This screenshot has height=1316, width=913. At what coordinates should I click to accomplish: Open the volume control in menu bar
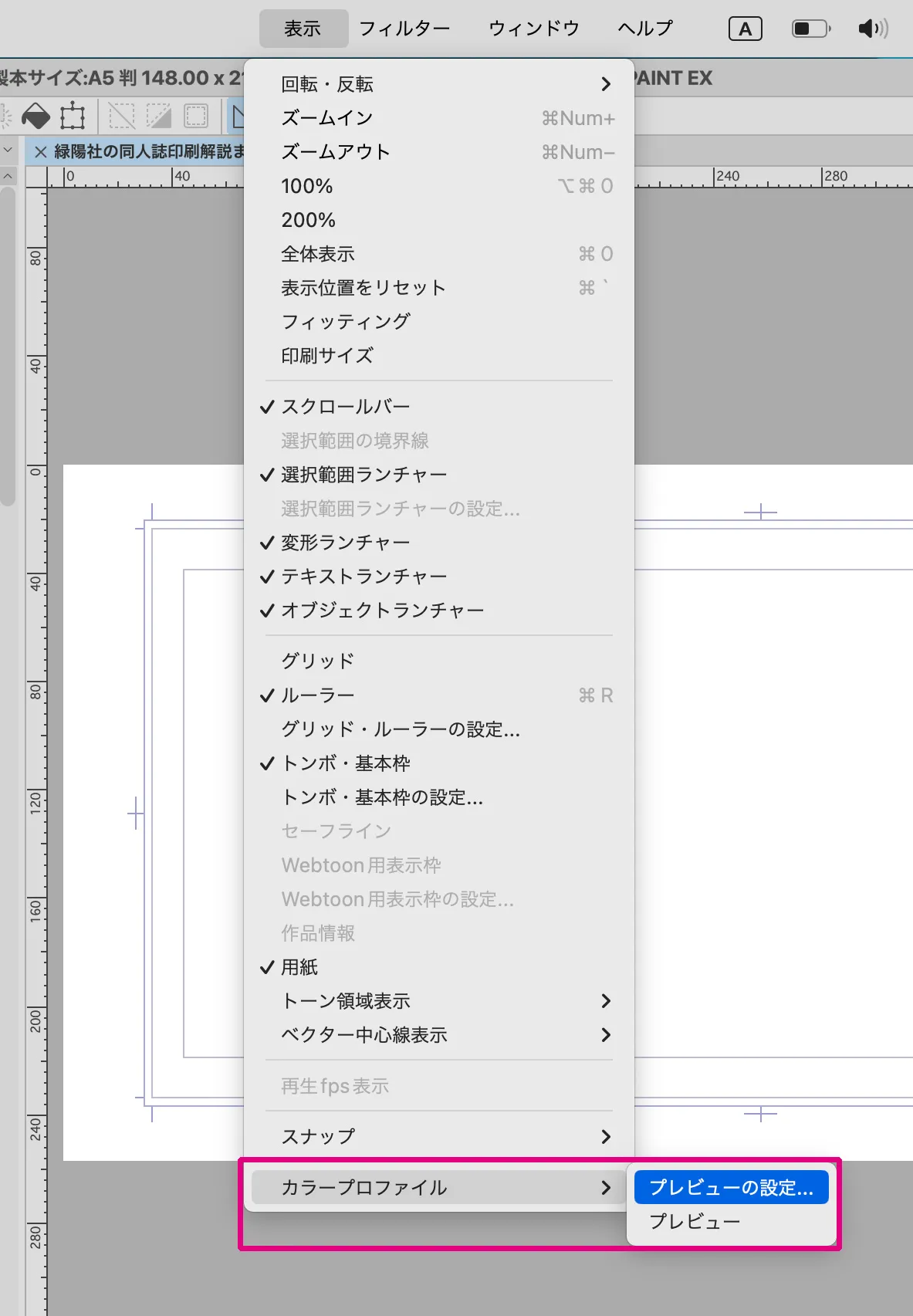(873, 29)
